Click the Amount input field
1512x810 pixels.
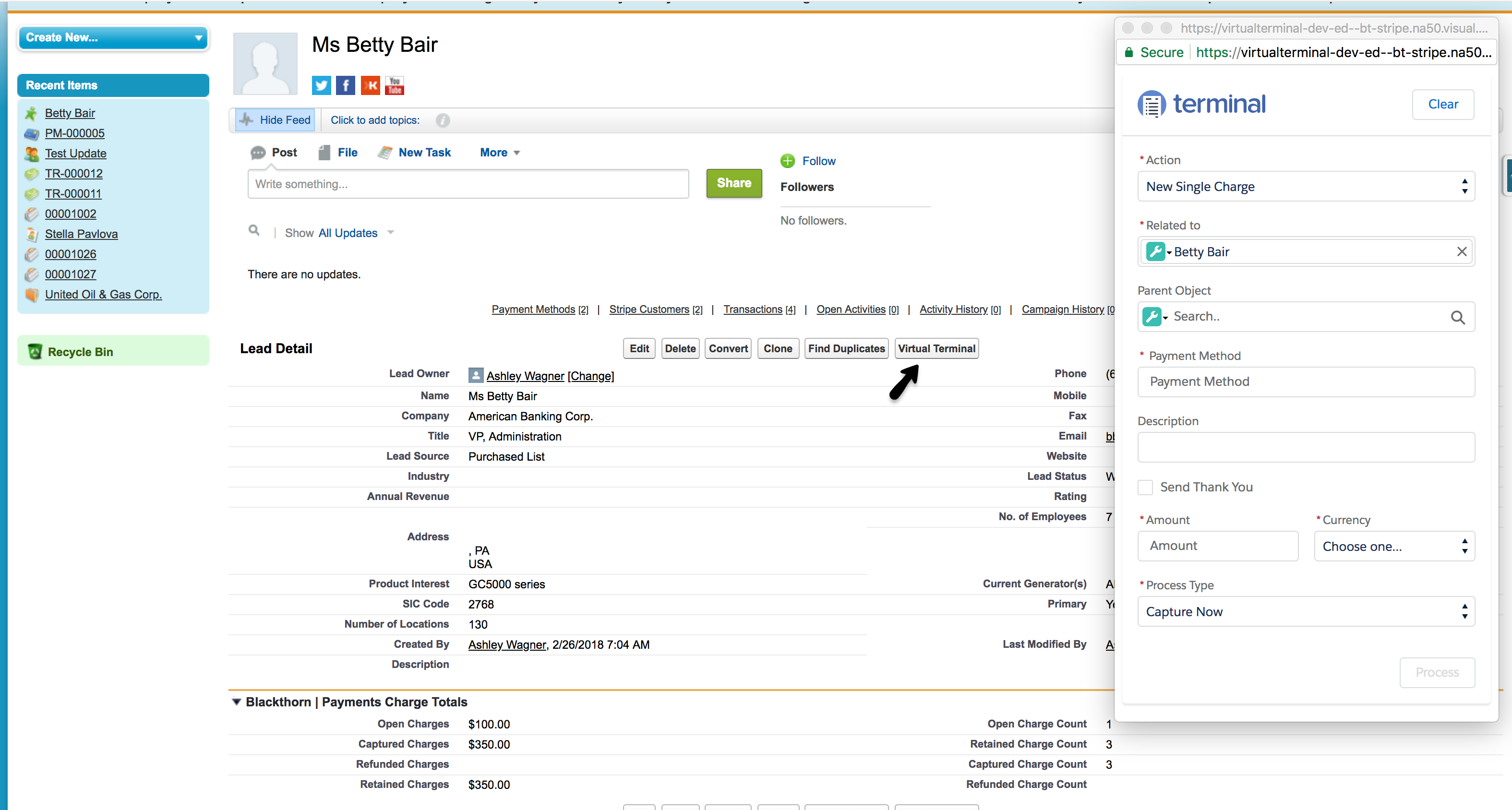pyautogui.click(x=1218, y=546)
